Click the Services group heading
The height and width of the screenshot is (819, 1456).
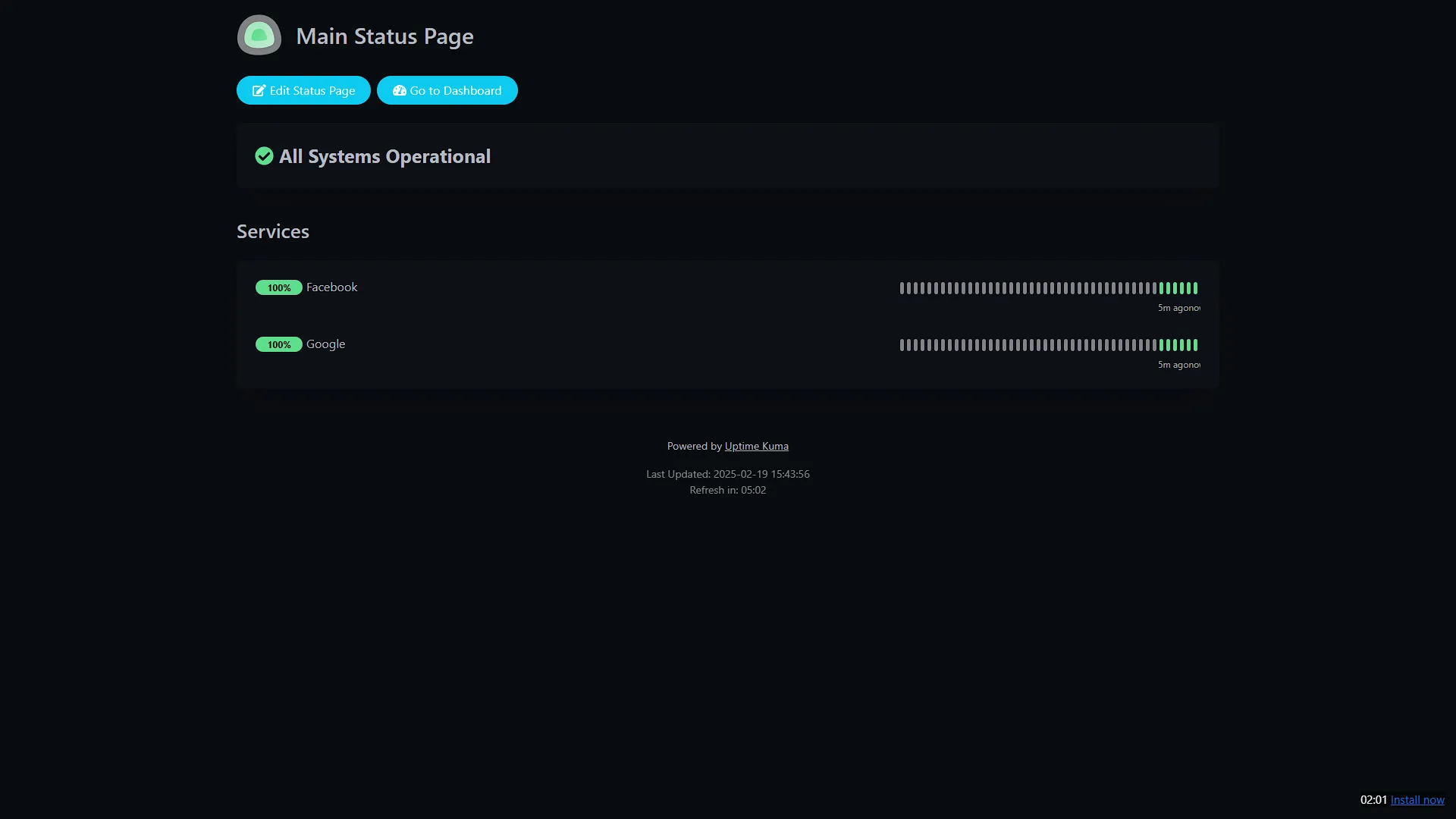click(273, 231)
